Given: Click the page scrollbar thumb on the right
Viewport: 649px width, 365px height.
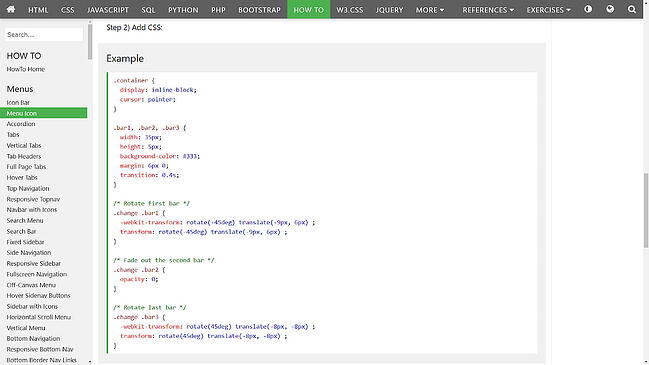Looking at the screenshot, I should pos(646,210).
